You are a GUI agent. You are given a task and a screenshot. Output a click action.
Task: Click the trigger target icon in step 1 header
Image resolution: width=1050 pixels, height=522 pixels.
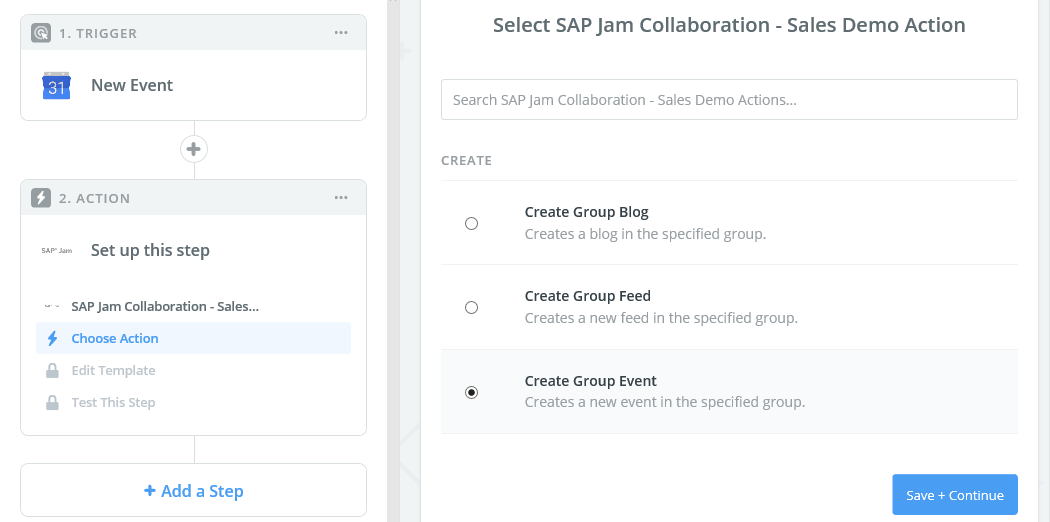[41, 33]
